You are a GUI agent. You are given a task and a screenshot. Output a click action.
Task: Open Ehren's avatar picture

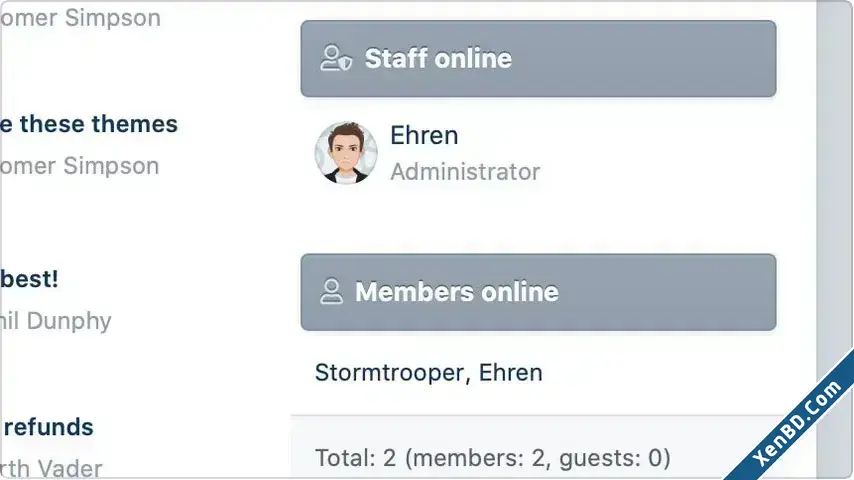click(x=346, y=153)
